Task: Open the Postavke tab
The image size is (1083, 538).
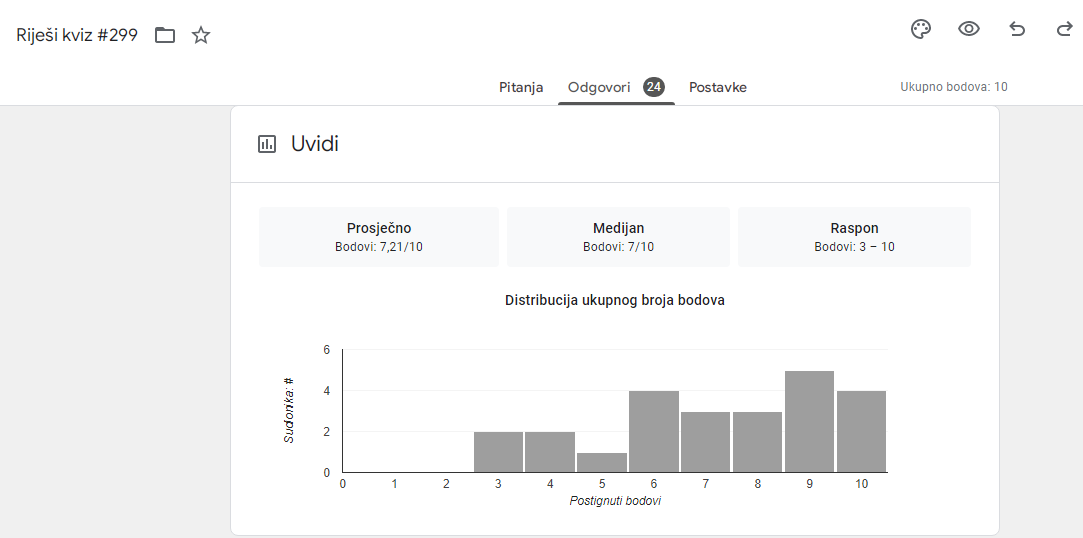Action: click(x=718, y=88)
